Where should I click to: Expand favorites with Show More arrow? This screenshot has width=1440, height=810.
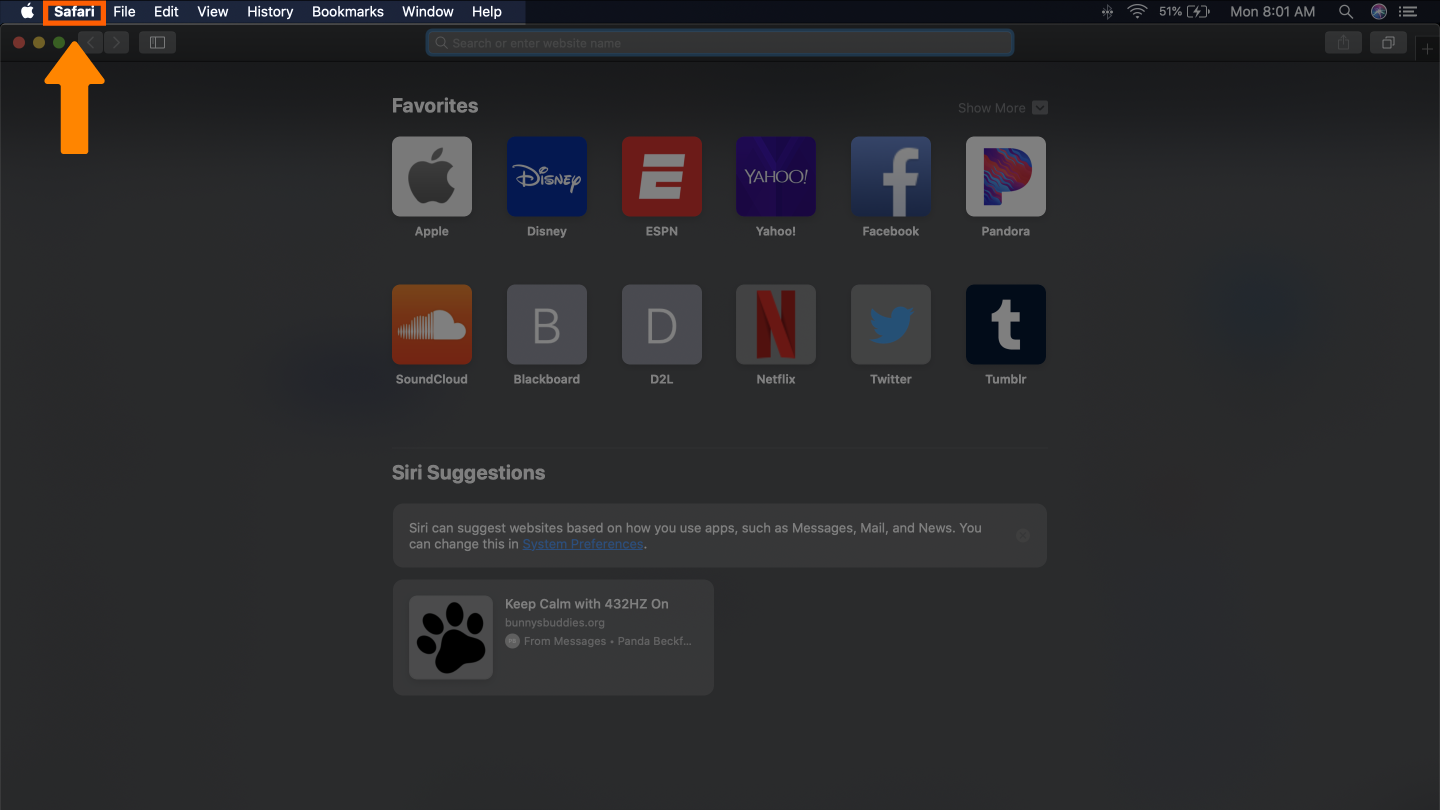click(1040, 108)
